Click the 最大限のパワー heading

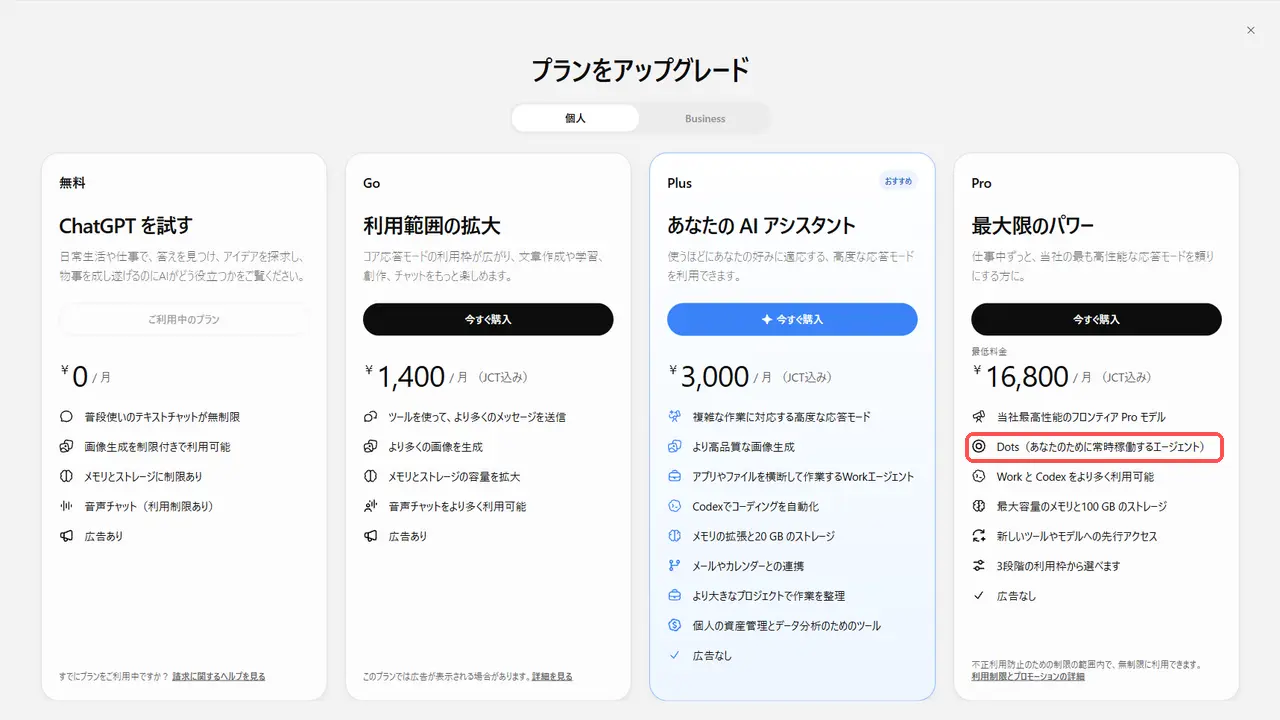point(1033,225)
